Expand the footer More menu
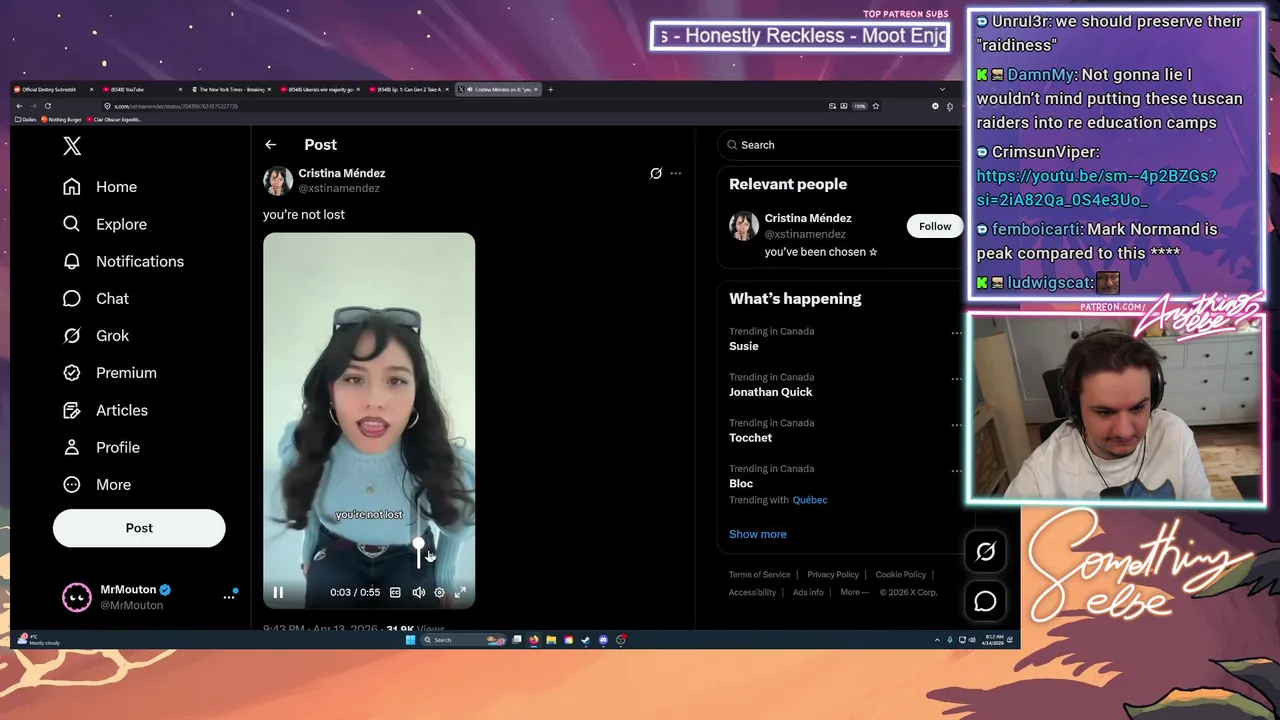Viewport: 1280px width, 720px height. pos(854,592)
